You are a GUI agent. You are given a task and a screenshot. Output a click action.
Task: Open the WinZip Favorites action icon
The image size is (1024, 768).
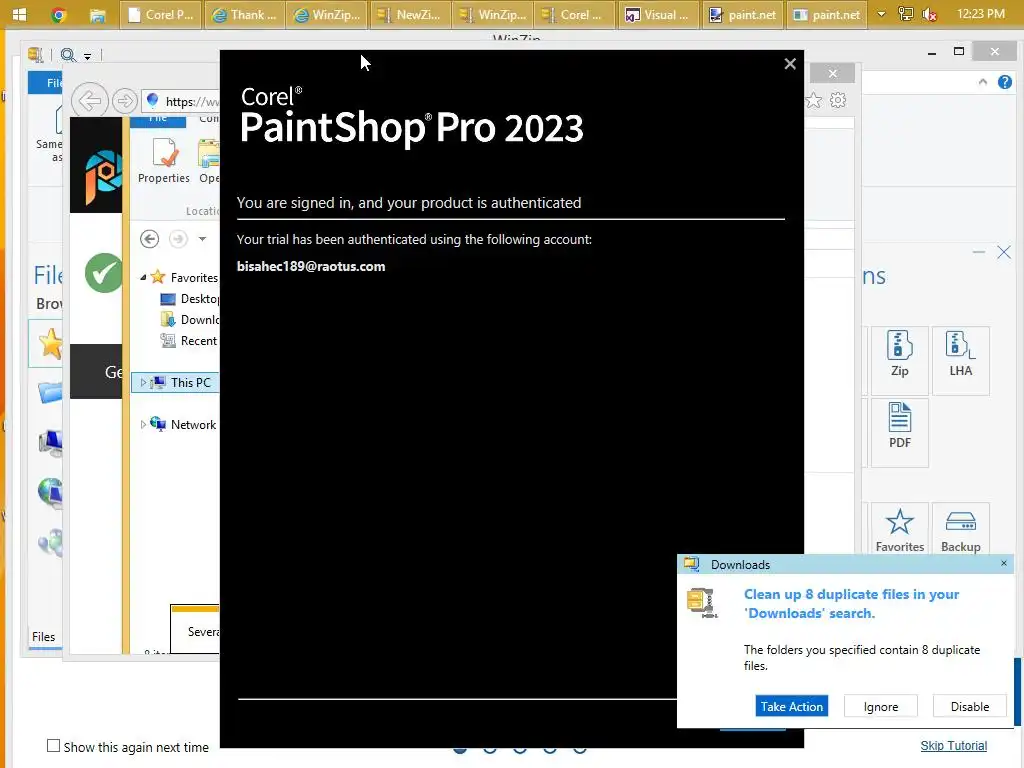click(899, 530)
